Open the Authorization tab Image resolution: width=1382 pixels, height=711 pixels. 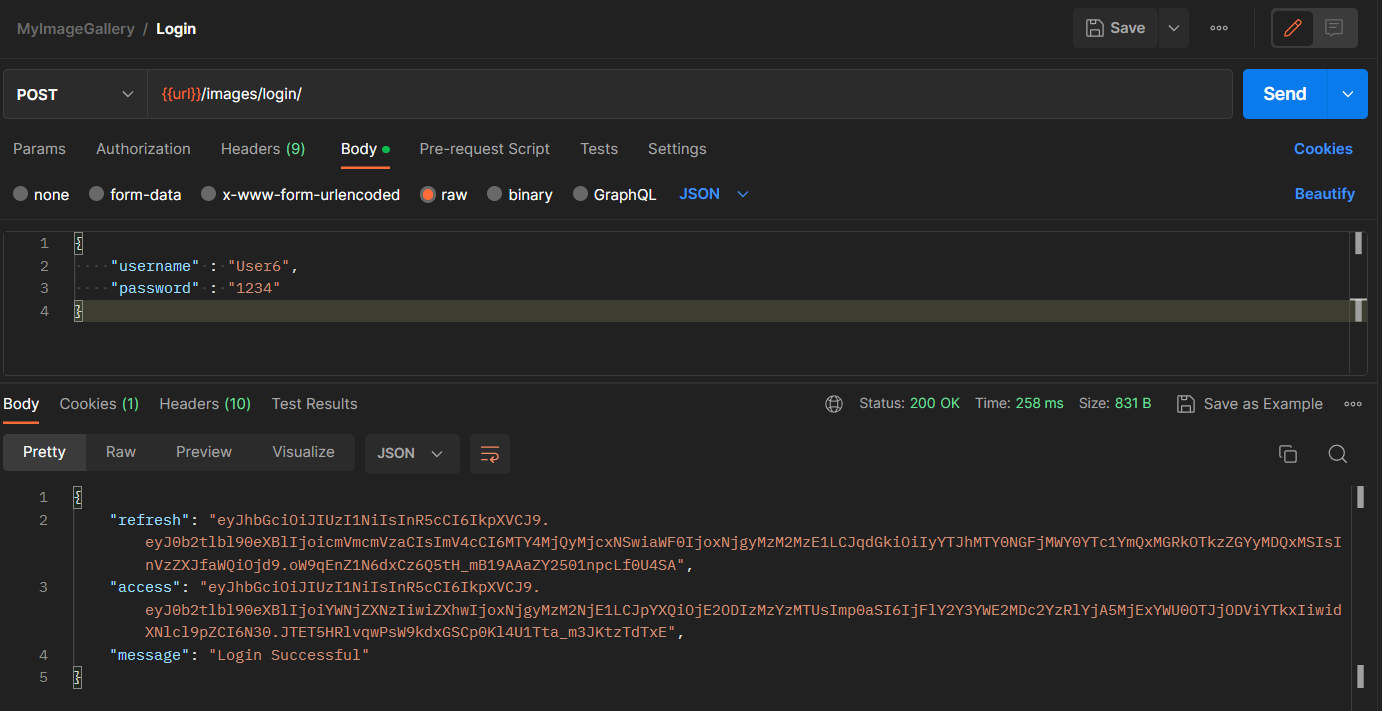tap(143, 149)
